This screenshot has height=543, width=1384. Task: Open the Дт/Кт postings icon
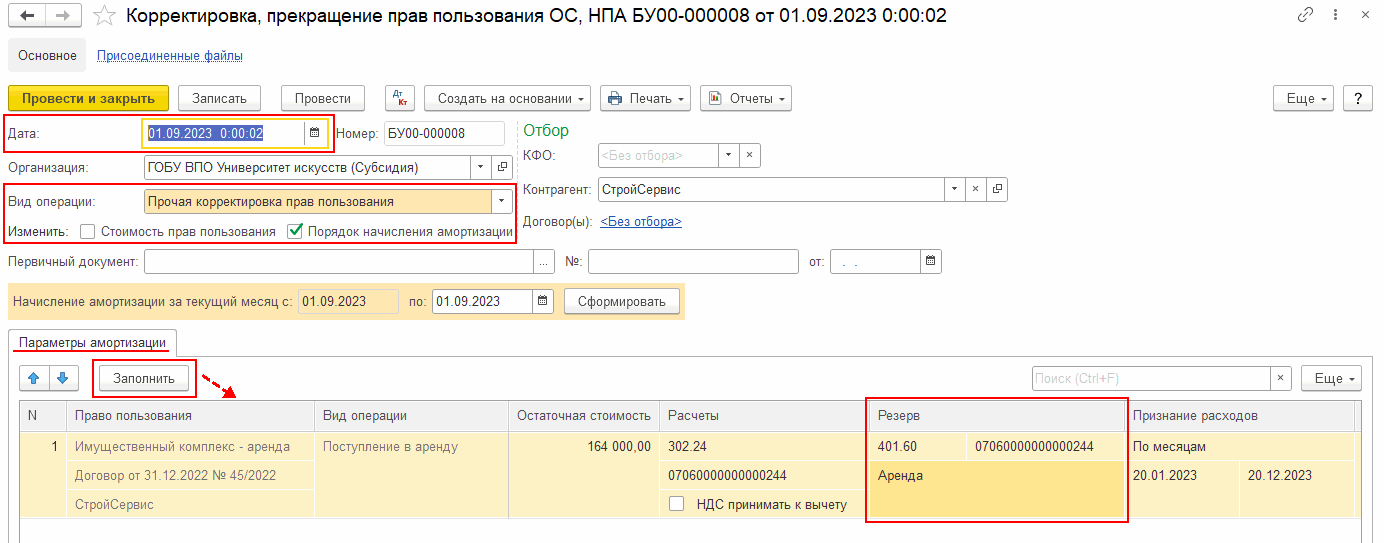coord(401,98)
